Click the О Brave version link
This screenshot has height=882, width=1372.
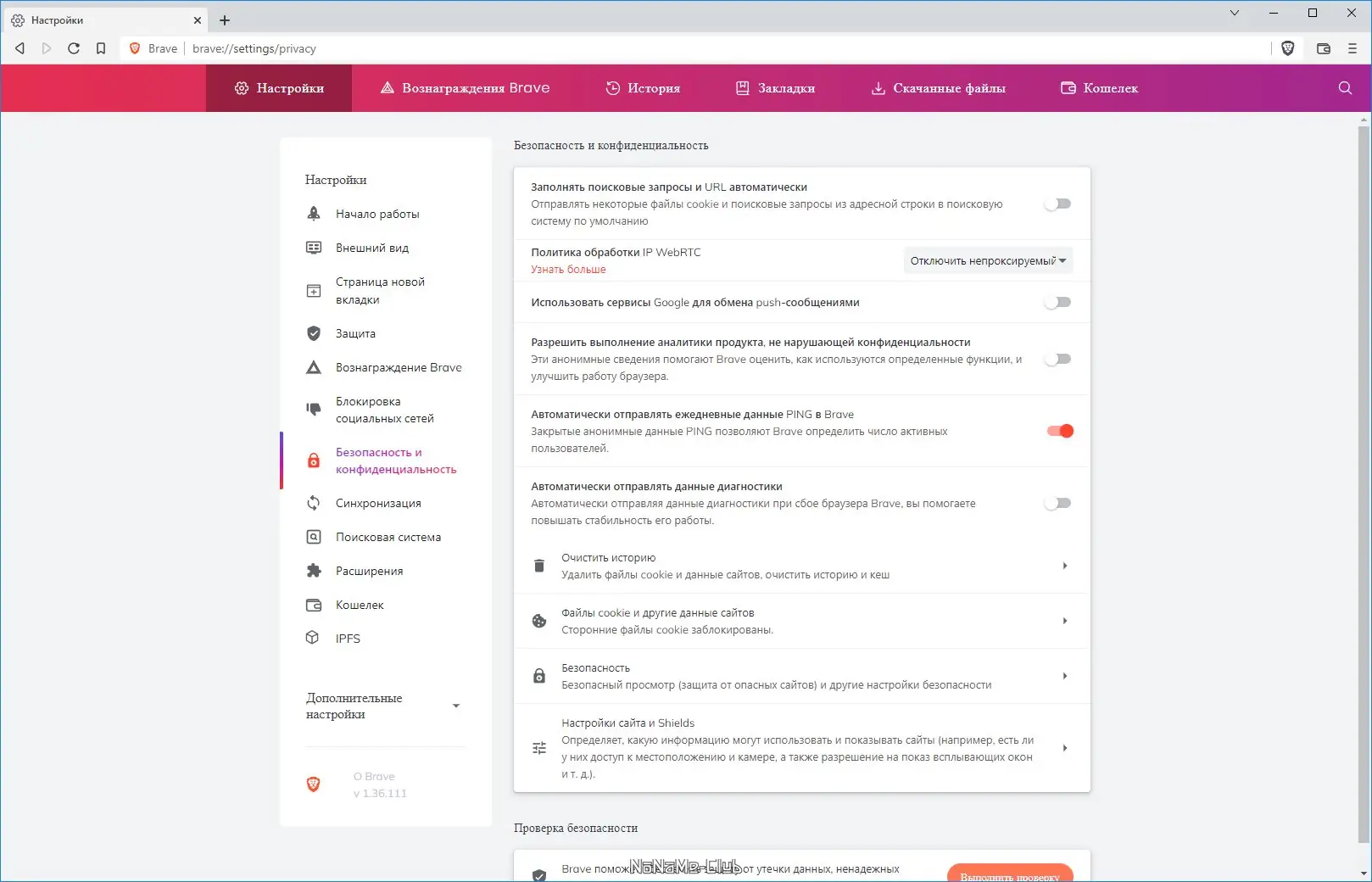coord(380,784)
